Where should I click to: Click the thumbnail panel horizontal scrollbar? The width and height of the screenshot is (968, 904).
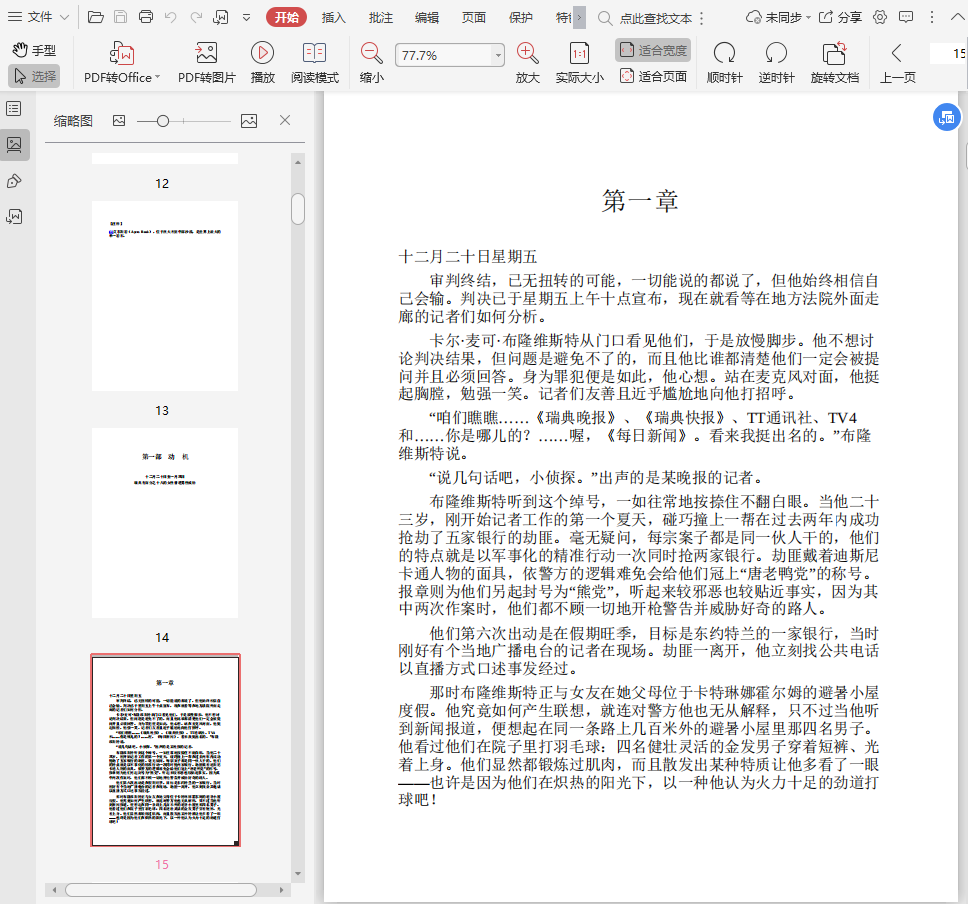[161, 890]
